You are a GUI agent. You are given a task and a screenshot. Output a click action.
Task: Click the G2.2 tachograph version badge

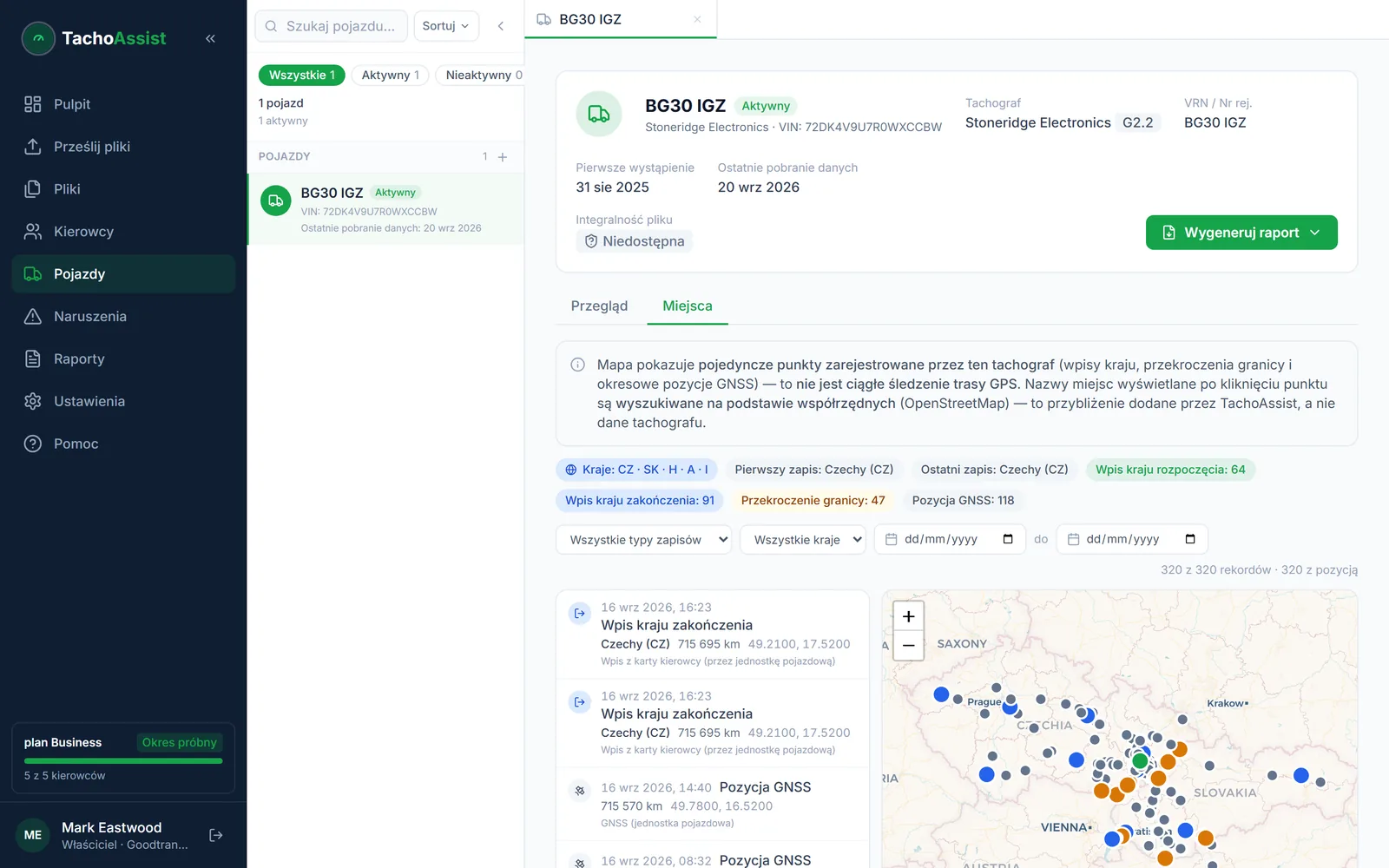click(x=1137, y=123)
